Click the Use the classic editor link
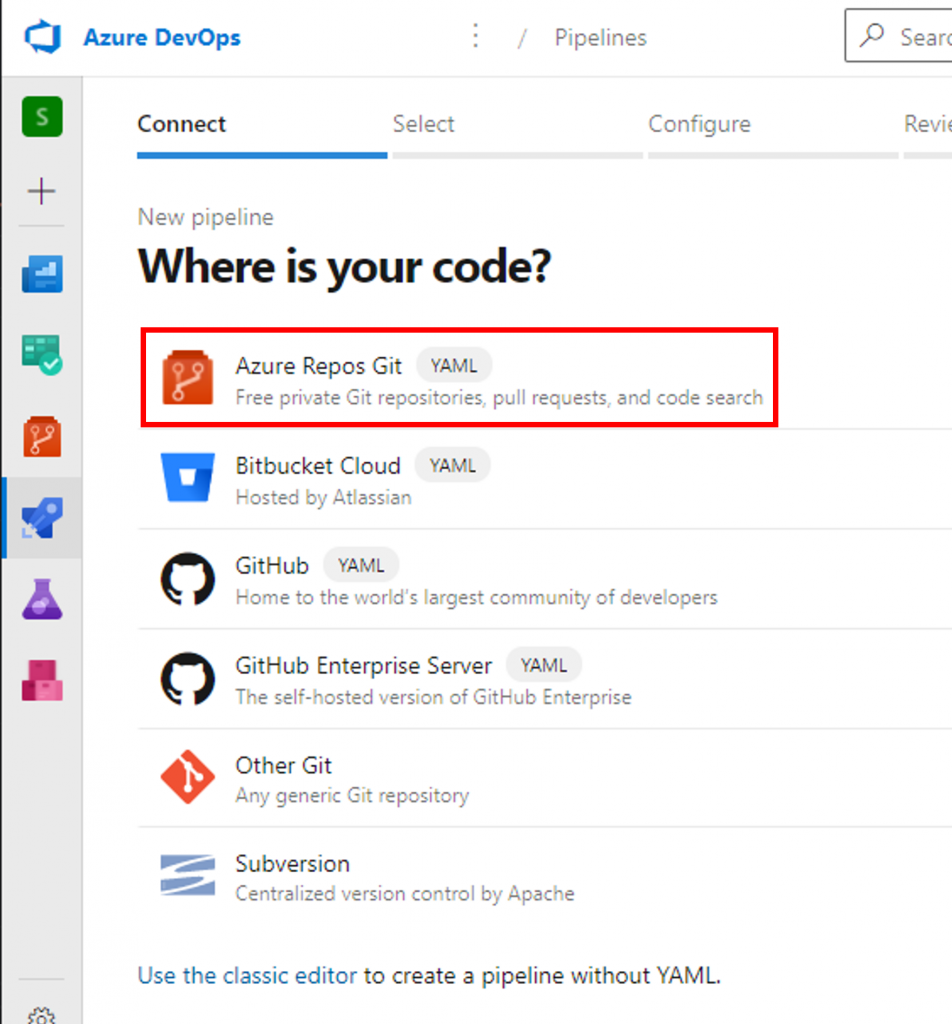 [247, 975]
